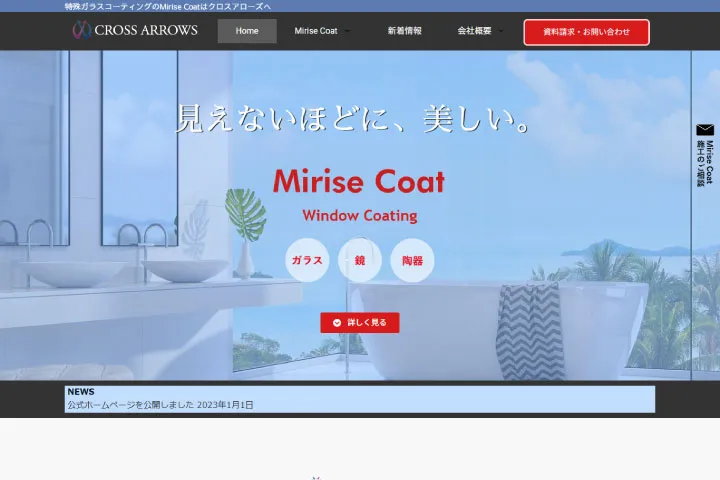Click the Mirise Coat hero title
This screenshot has height=480, width=720.
coord(359,181)
